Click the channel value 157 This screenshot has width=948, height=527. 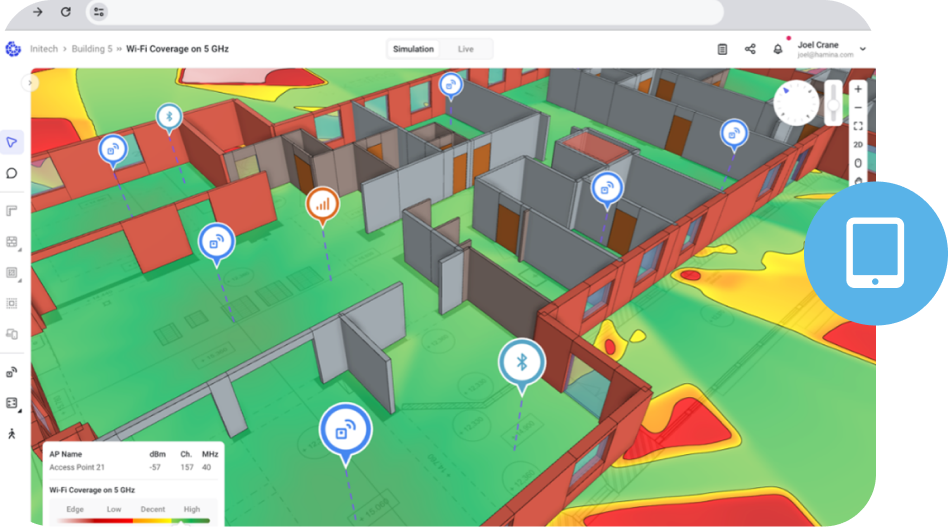(187, 467)
